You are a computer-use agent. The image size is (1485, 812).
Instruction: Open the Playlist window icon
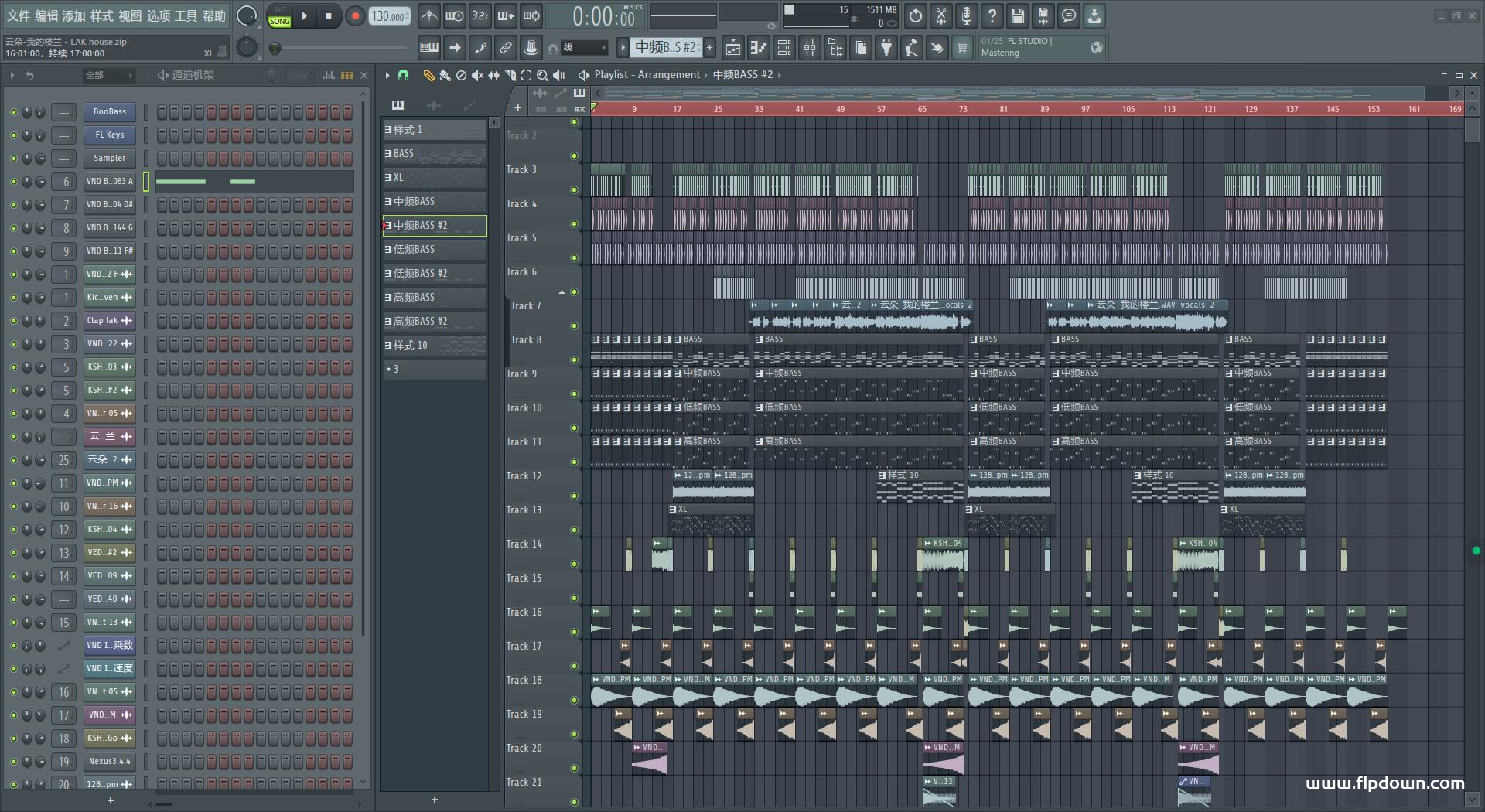click(x=733, y=48)
